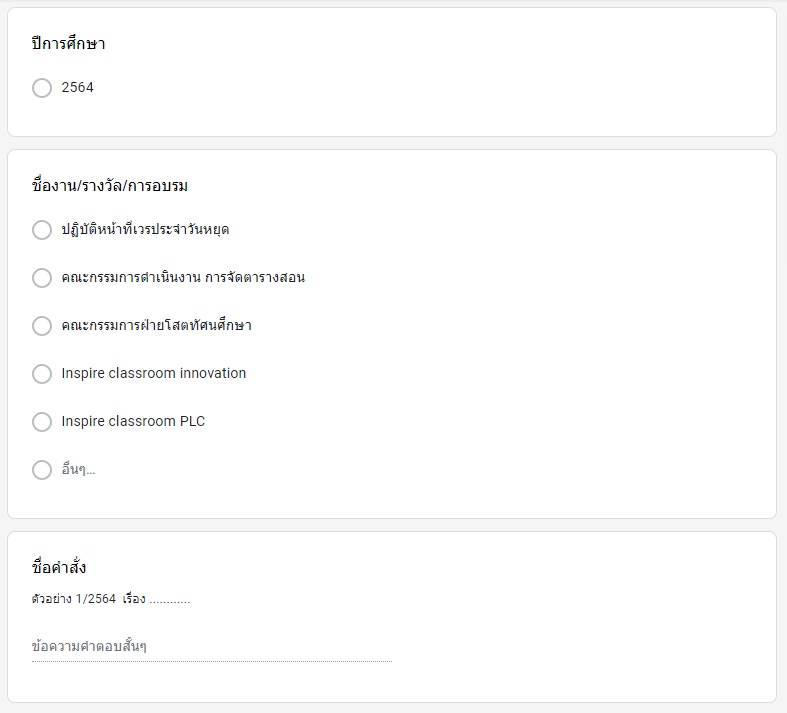
Task: Select the อื่นๆ (other) radio circle
Action: (x=42, y=470)
